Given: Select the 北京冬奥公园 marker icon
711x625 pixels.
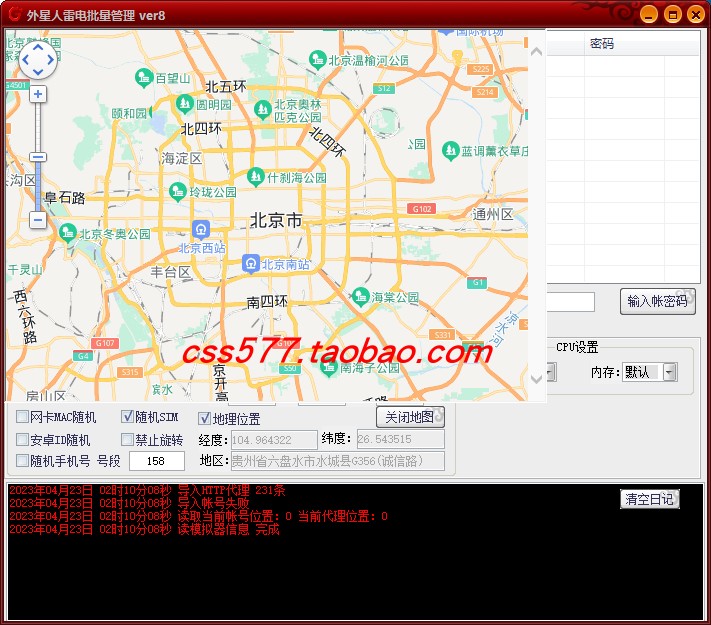Looking at the screenshot, I should click(68, 233).
